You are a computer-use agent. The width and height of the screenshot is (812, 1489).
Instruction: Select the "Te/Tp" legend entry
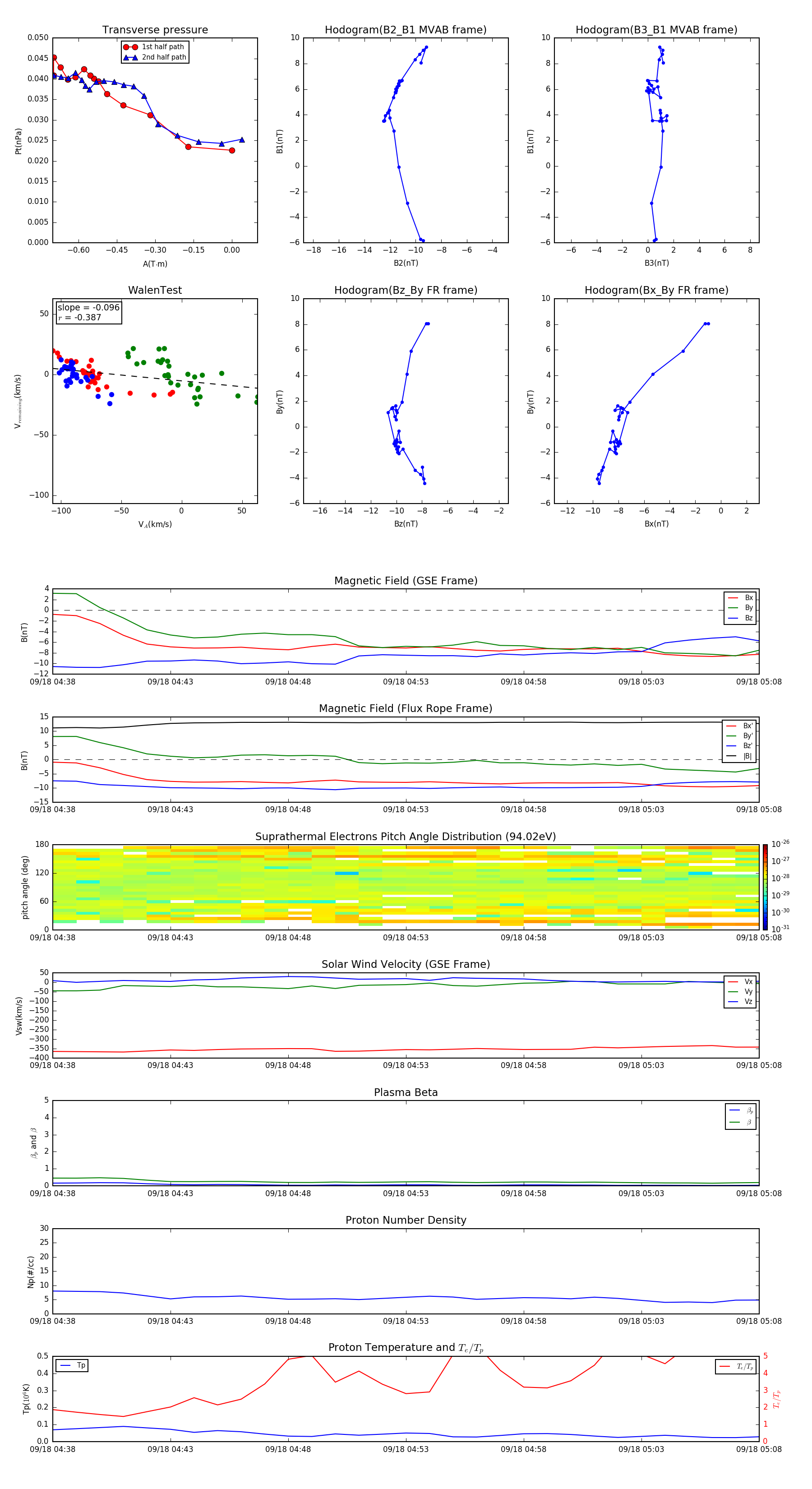pos(736,1366)
